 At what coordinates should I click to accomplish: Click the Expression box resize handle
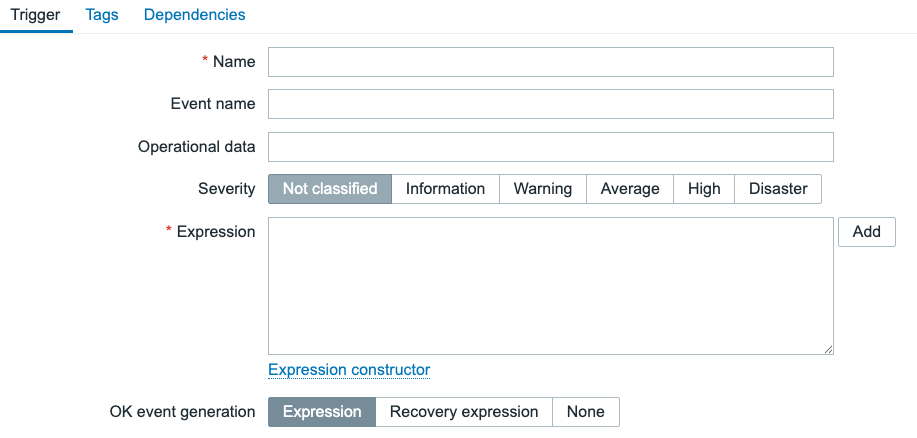pyautogui.click(x=829, y=349)
